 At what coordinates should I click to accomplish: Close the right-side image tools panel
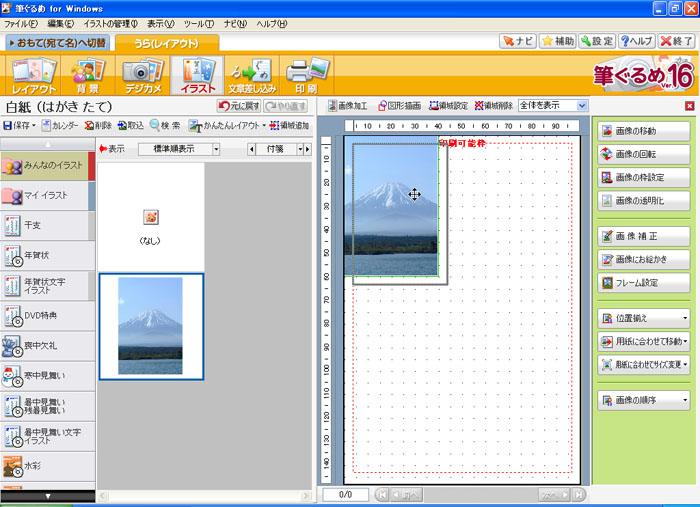pos(689,105)
